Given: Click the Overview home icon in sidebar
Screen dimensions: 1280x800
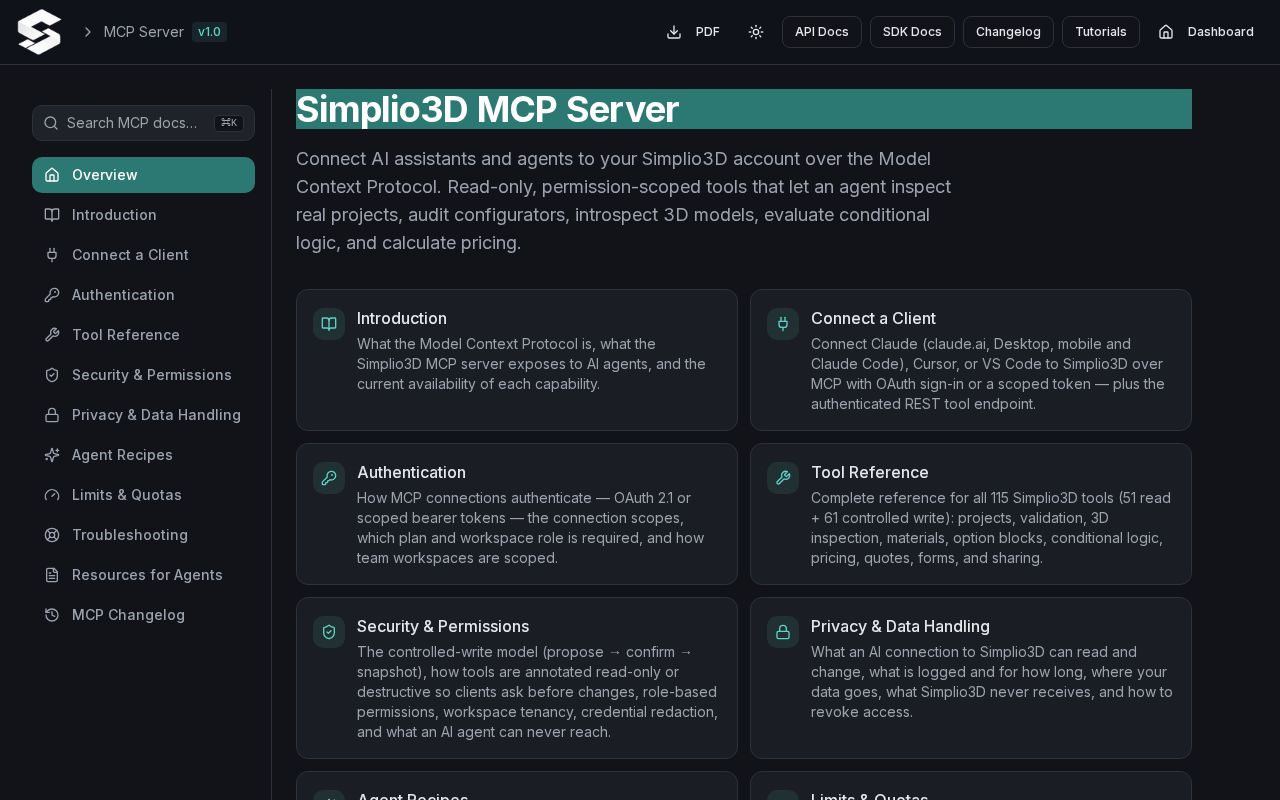Looking at the screenshot, I should pos(52,175).
